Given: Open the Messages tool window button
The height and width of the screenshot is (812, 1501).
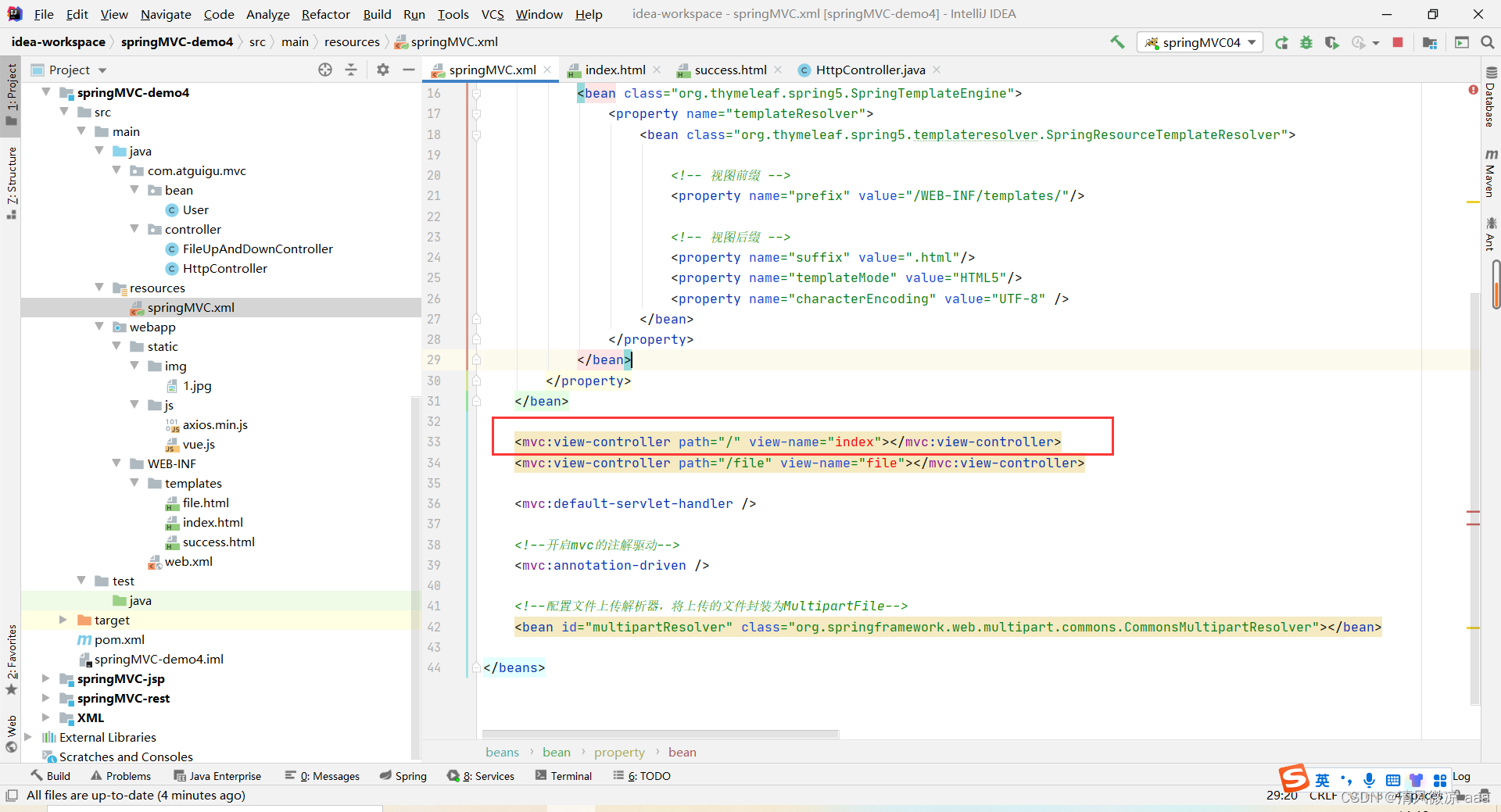Looking at the screenshot, I should (x=322, y=776).
